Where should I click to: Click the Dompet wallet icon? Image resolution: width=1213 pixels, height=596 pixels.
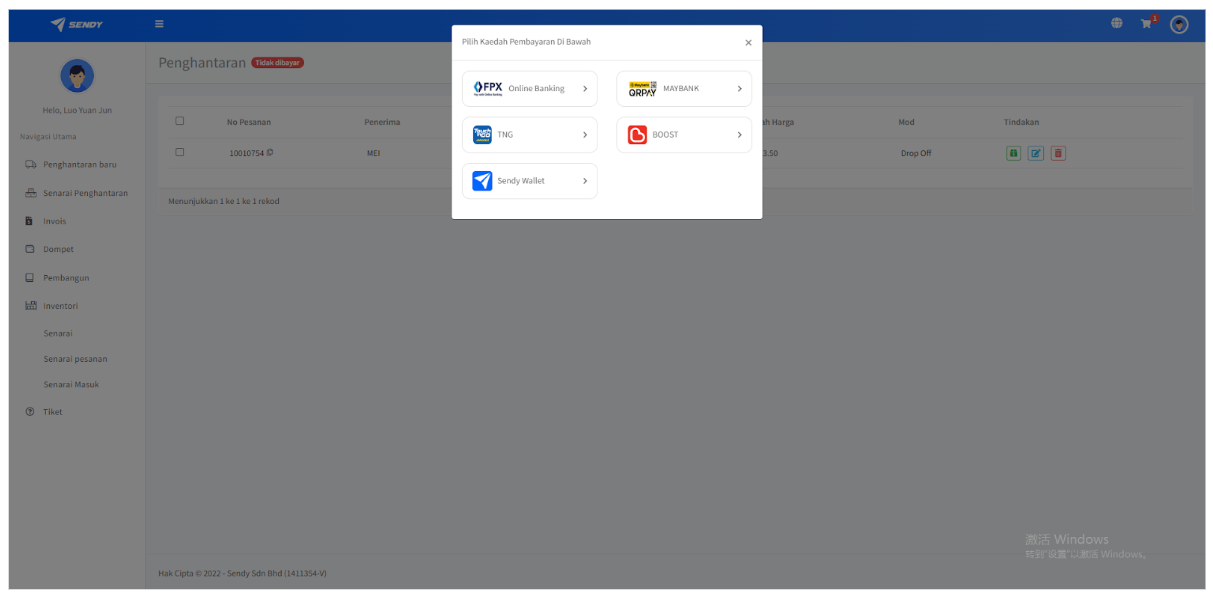[30, 249]
